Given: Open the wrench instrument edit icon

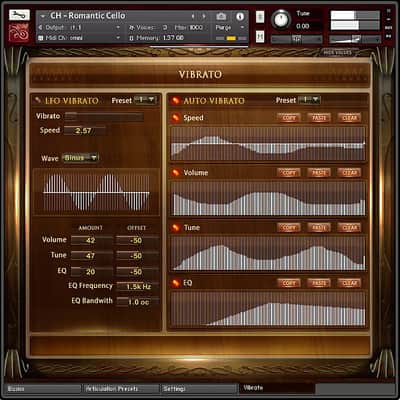Looking at the screenshot, I should point(19,15).
